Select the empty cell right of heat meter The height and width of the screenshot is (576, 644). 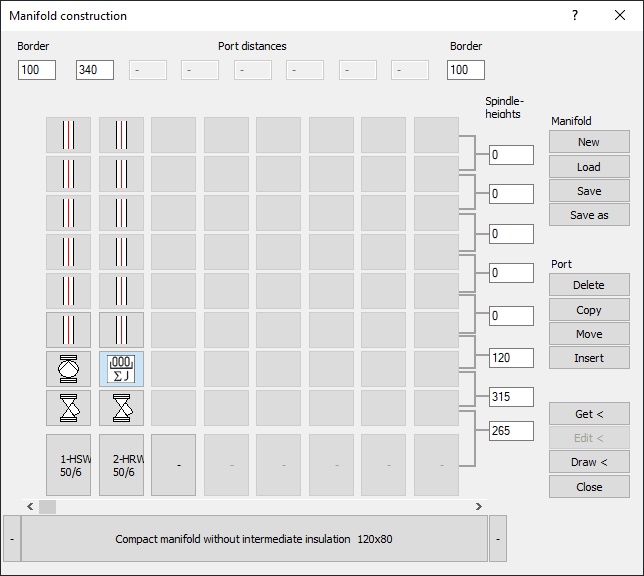click(x=173, y=369)
